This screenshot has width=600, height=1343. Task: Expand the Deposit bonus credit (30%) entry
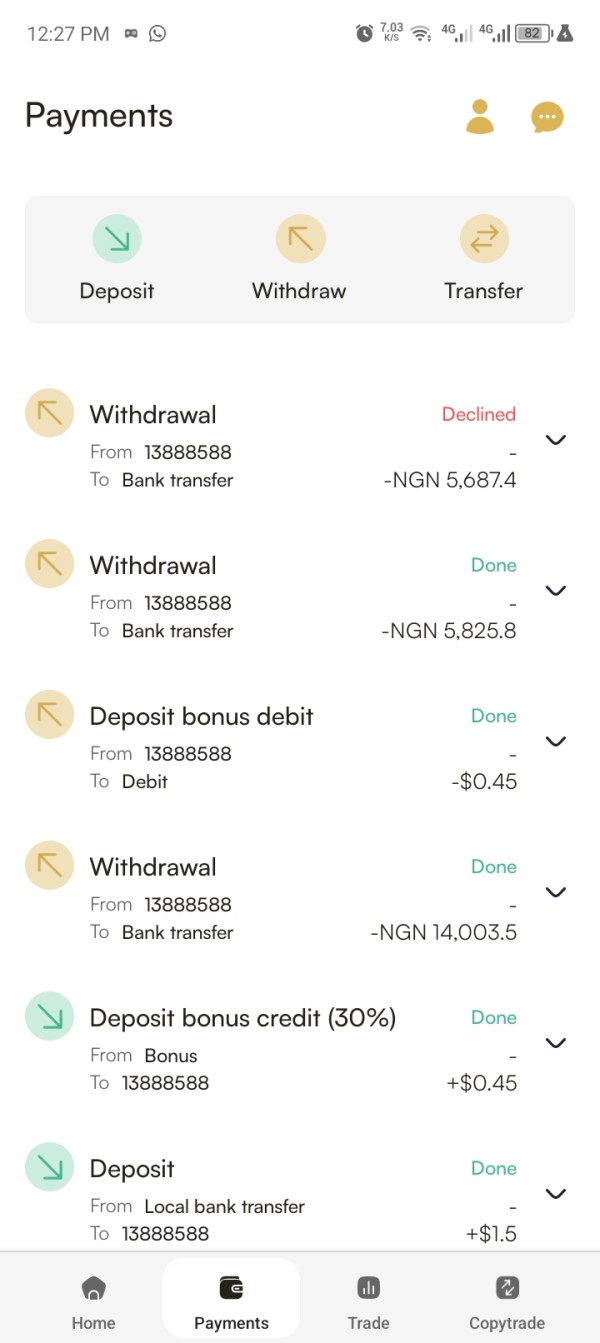(555, 1043)
